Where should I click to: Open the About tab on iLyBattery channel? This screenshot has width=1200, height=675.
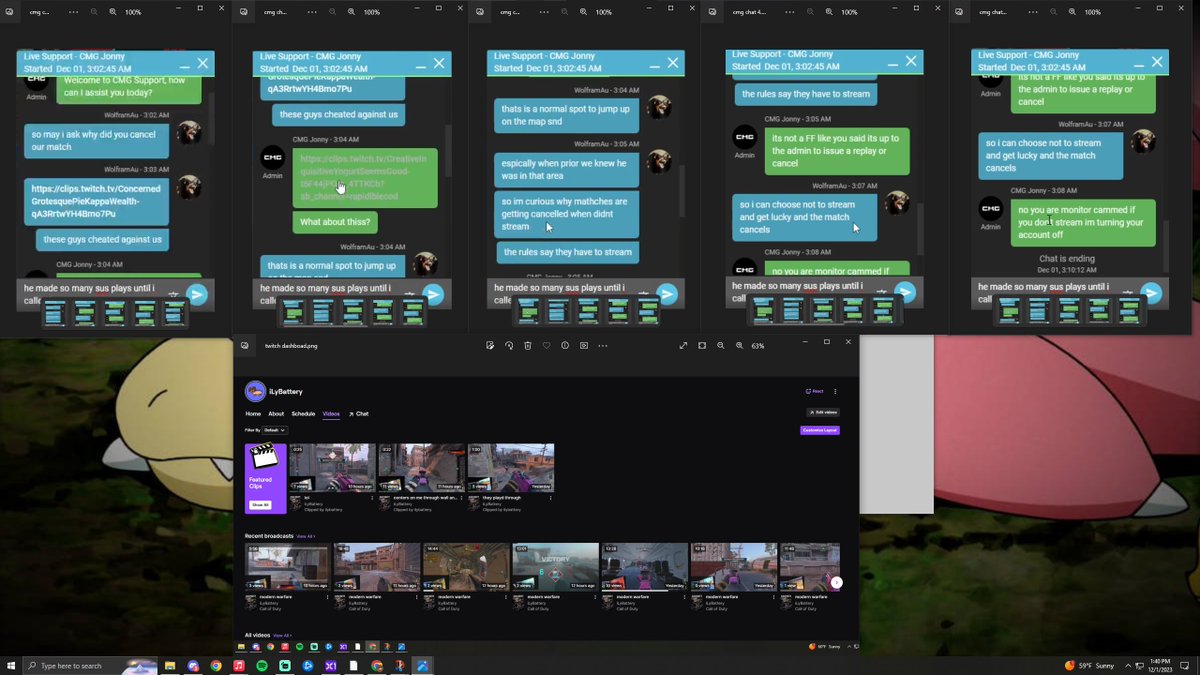(x=276, y=414)
